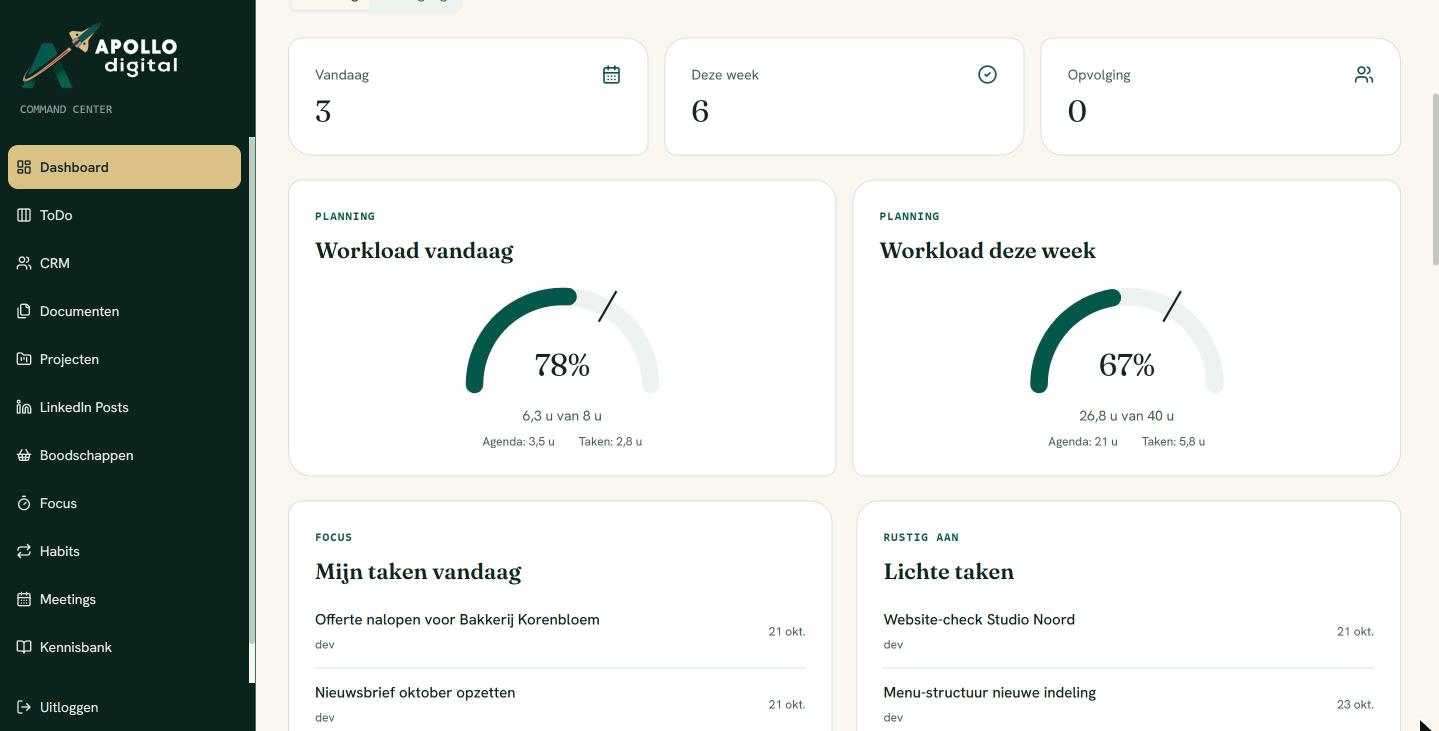Click 'Agenda: 3,5 u' label
The image size is (1439, 731).
pyautogui.click(x=518, y=441)
